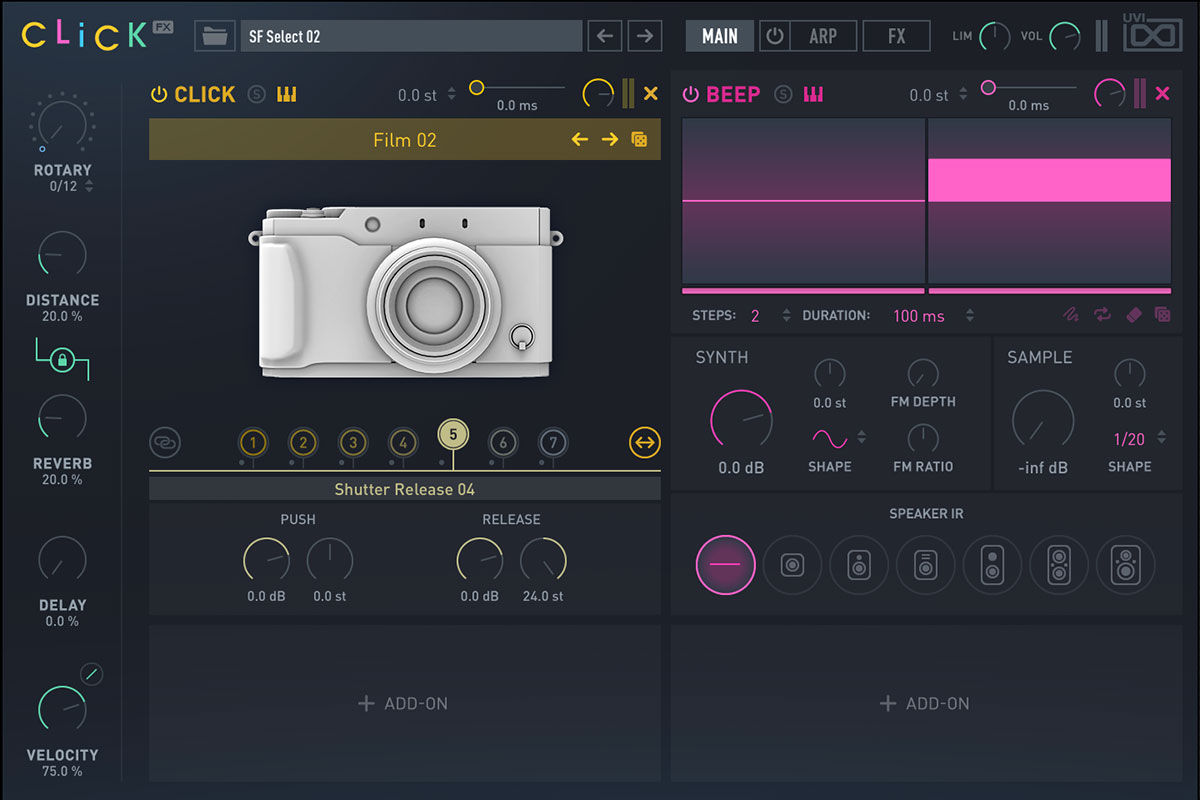Screen dimensions: 1200x800
Task: Select click slot 3
Action: tap(353, 441)
